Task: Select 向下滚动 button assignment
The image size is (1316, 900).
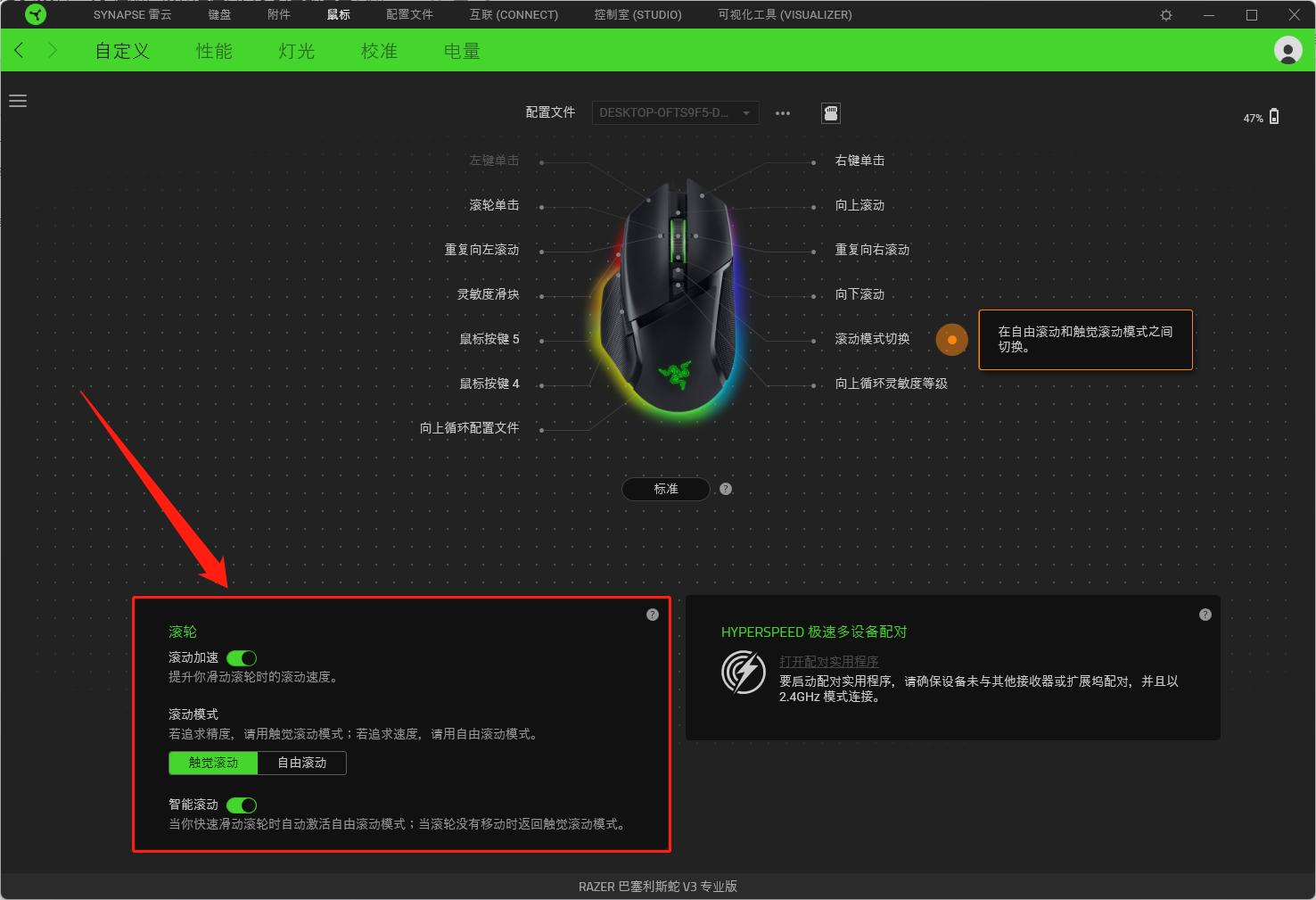Action: 860,294
